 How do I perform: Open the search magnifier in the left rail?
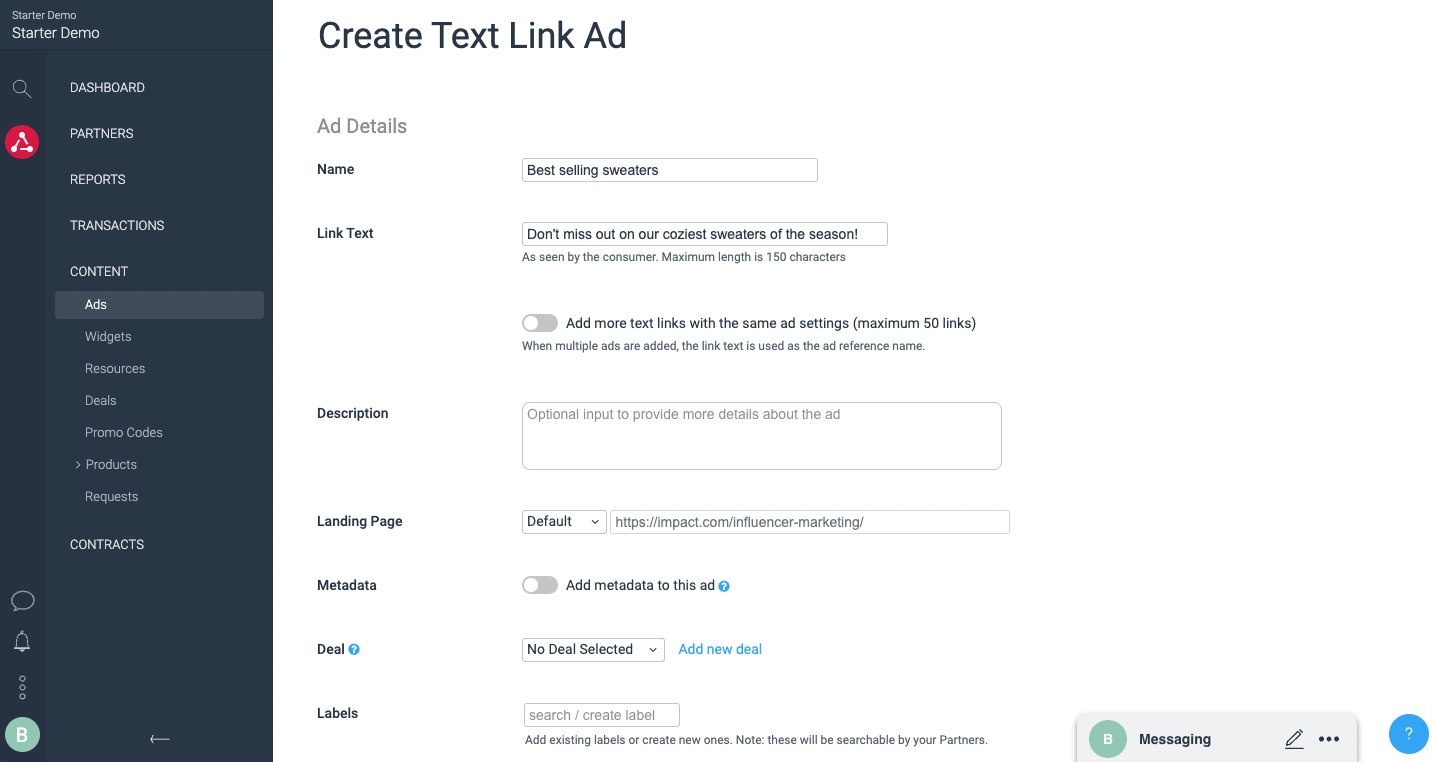22,88
